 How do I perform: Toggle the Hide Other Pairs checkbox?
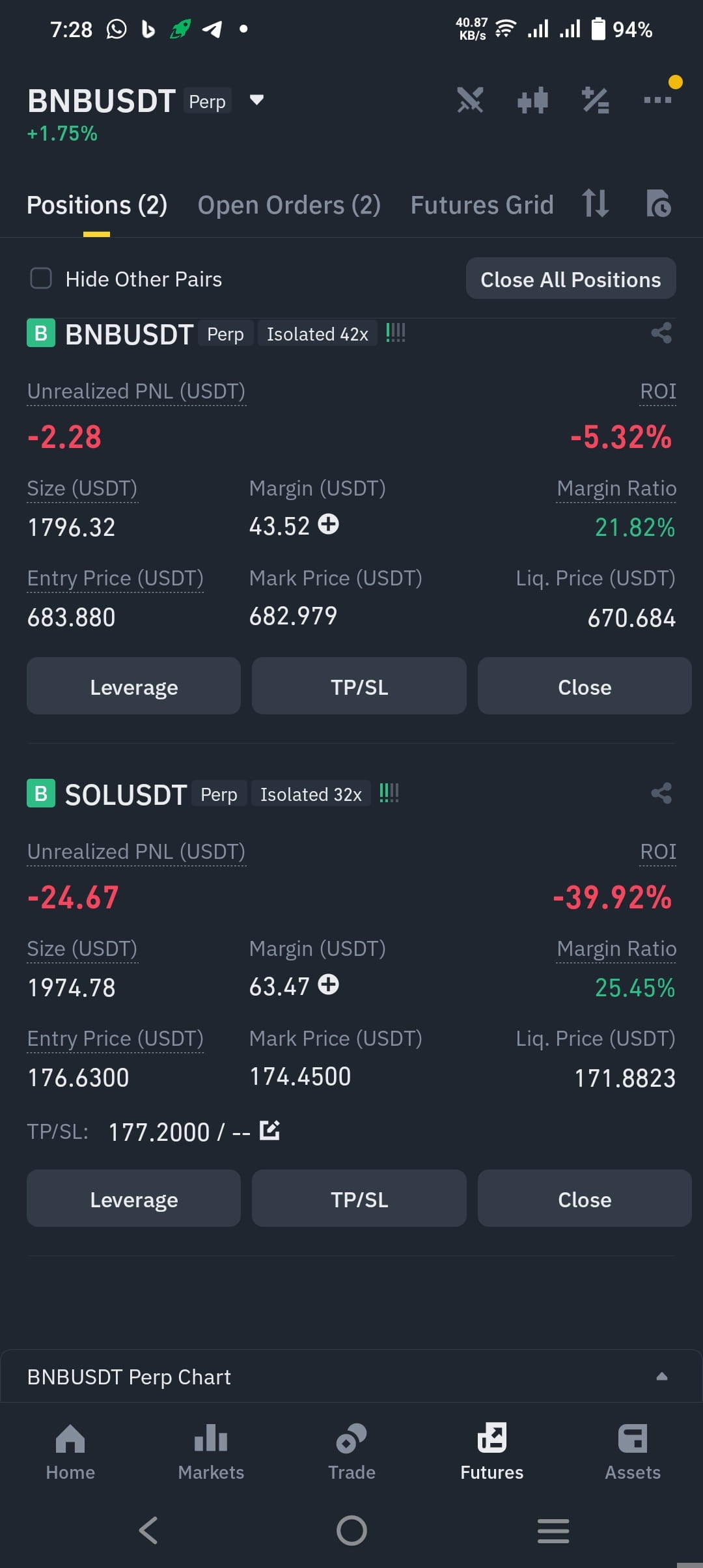[x=41, y=279]
